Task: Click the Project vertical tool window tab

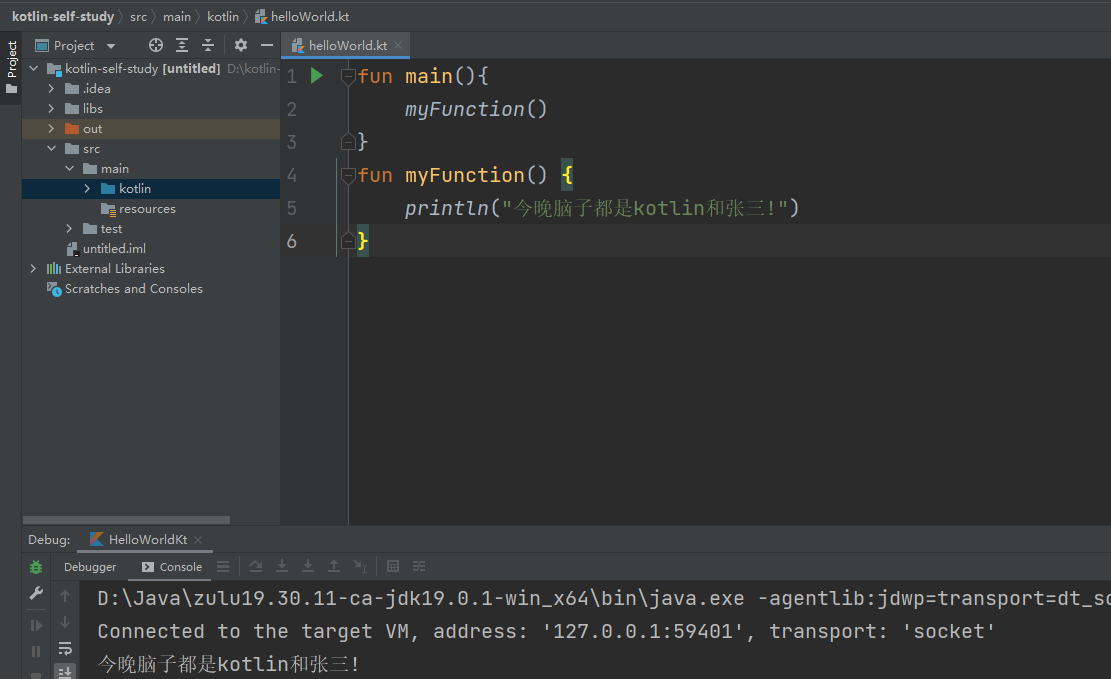Action: pos(11,67)
